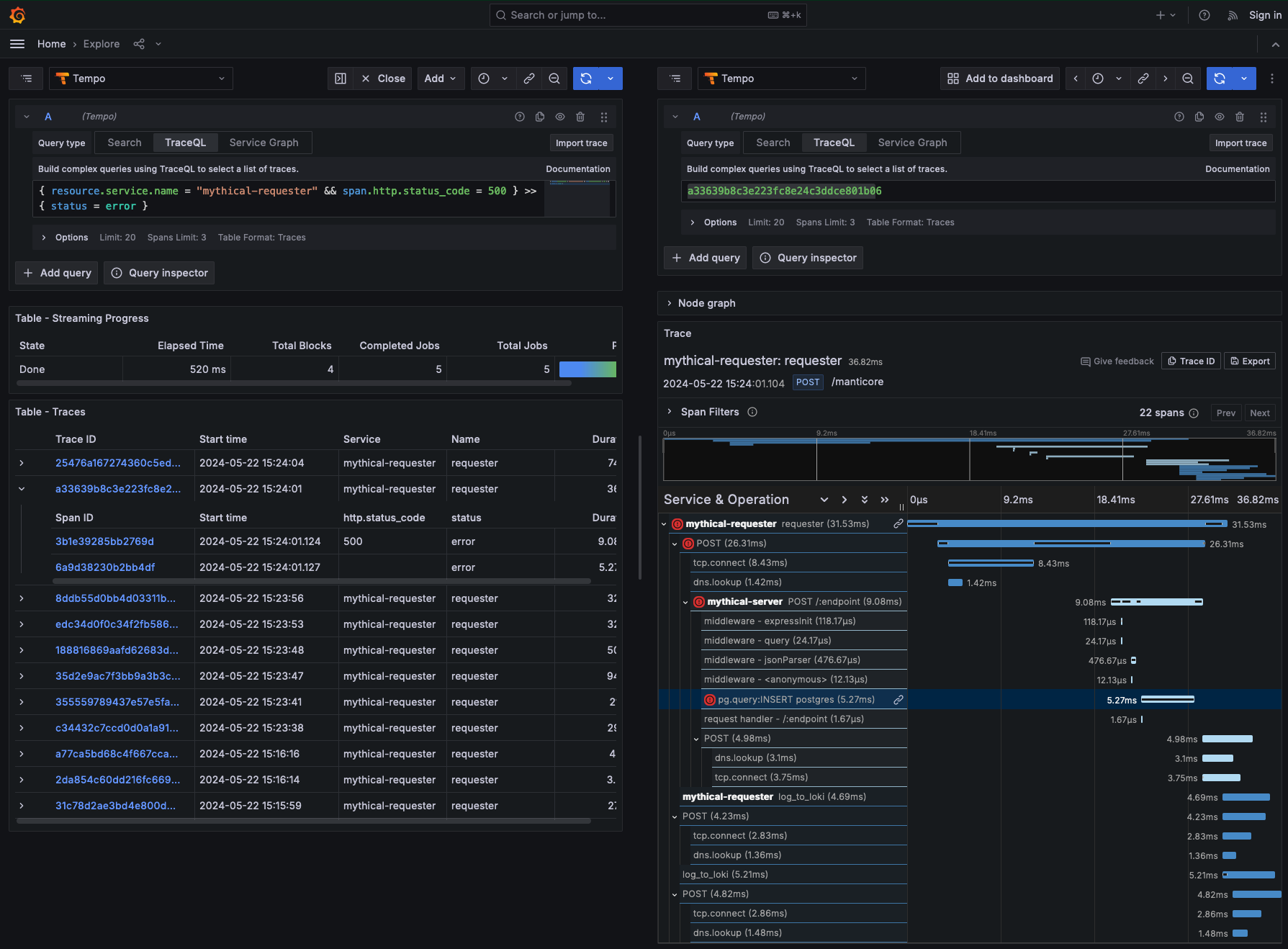The image size is (1288, 949).
Task: Switch to the Service Graph tab
Action: pos(264,143)
